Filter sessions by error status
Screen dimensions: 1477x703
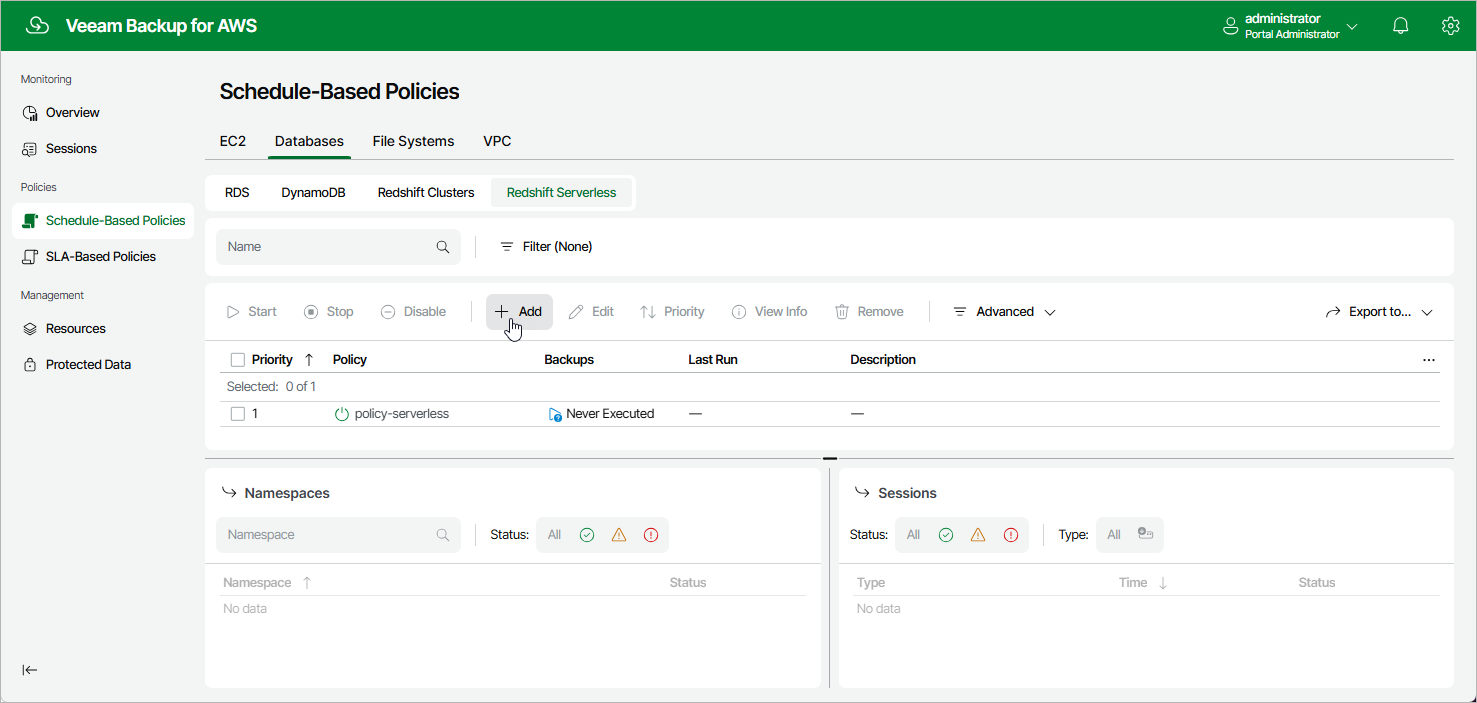pos(1010,535)
